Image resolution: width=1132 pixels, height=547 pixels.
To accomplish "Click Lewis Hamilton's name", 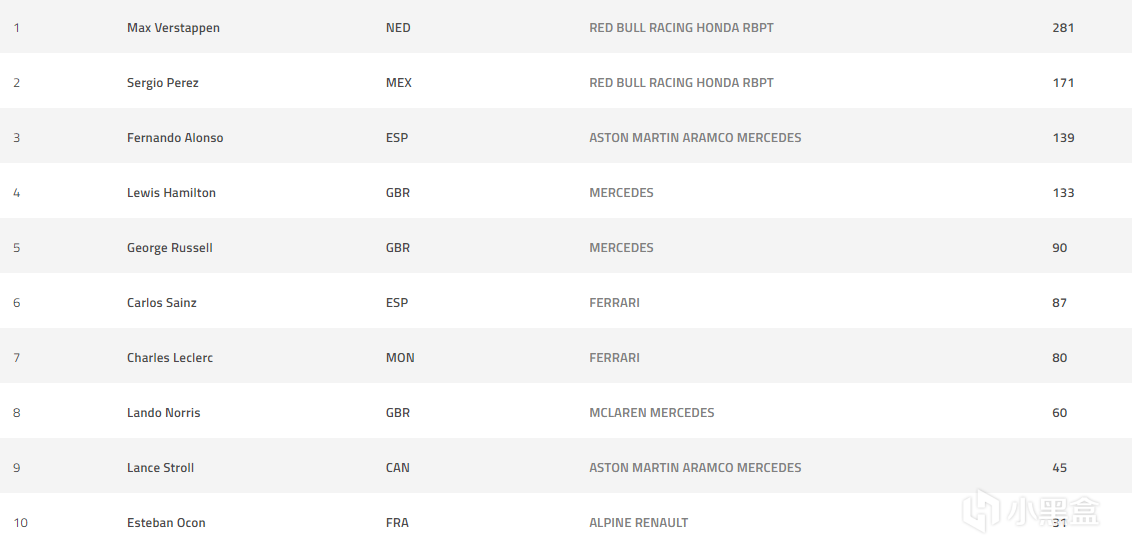I will [171, 193].
